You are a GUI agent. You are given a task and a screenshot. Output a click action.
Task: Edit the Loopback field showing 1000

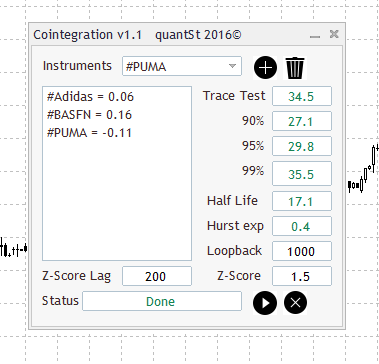click(302, 251)
